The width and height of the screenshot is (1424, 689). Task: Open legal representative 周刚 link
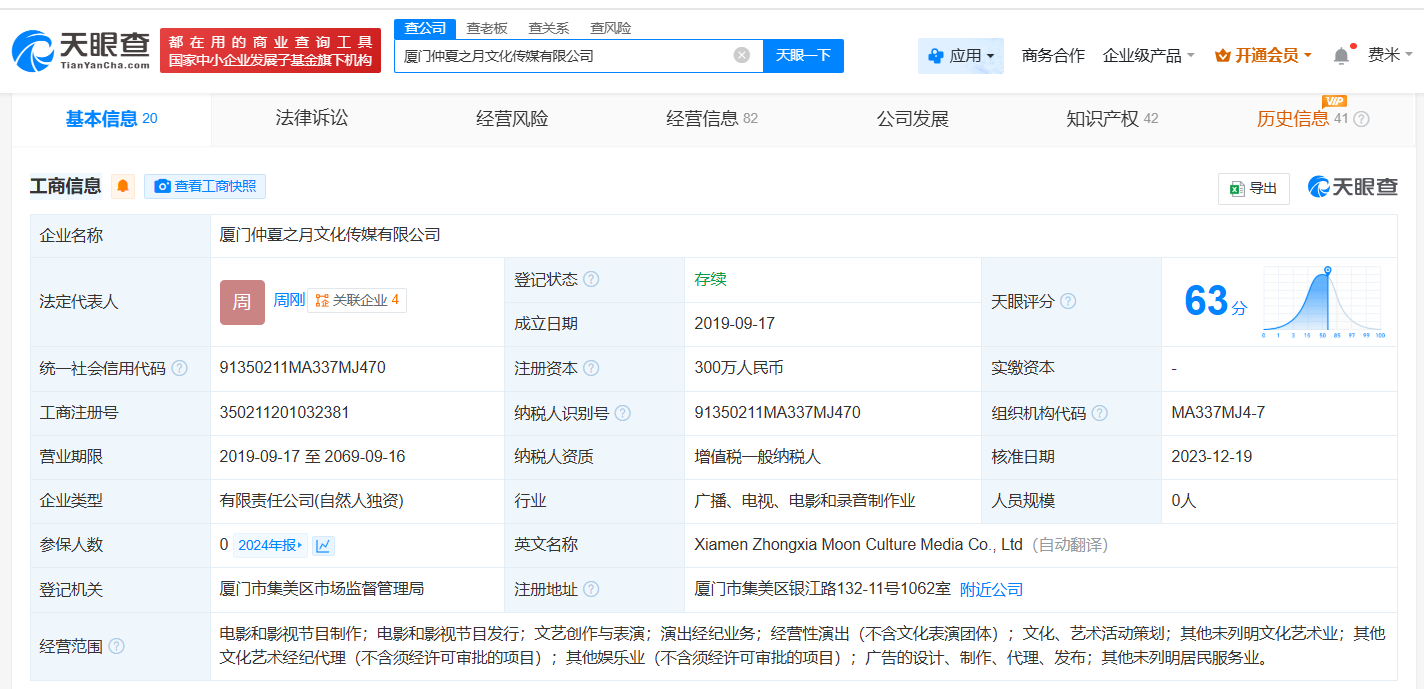289,300
